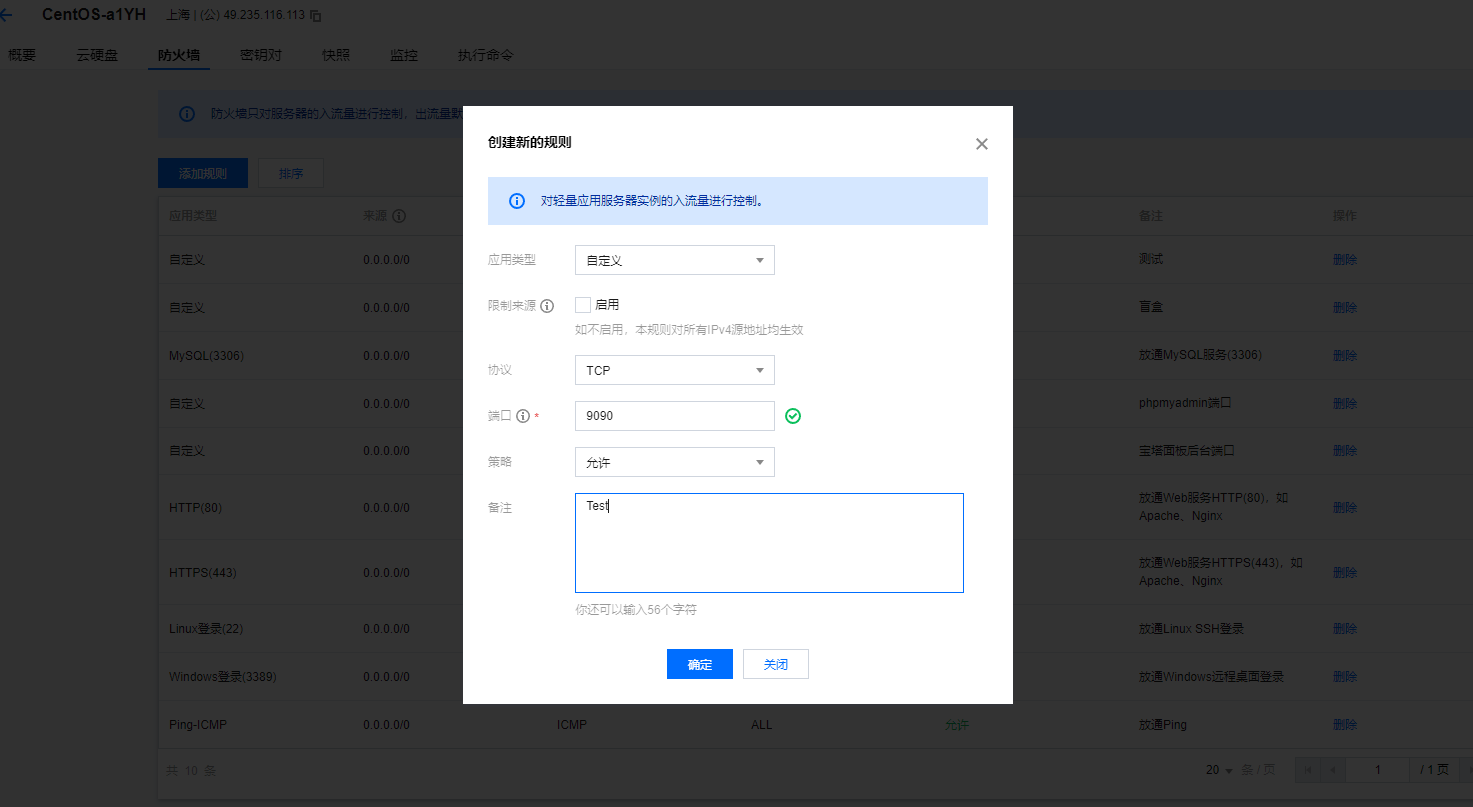Click HTTPS(443) in the rules table
1473x807 pixels.
[x=202, y=572]
